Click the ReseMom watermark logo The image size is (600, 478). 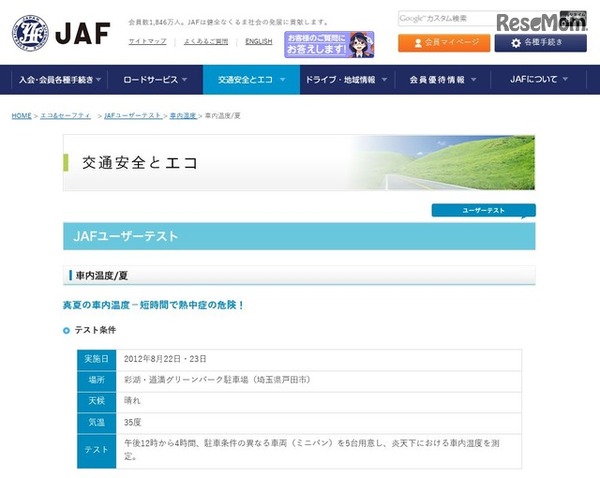(541, 23)
